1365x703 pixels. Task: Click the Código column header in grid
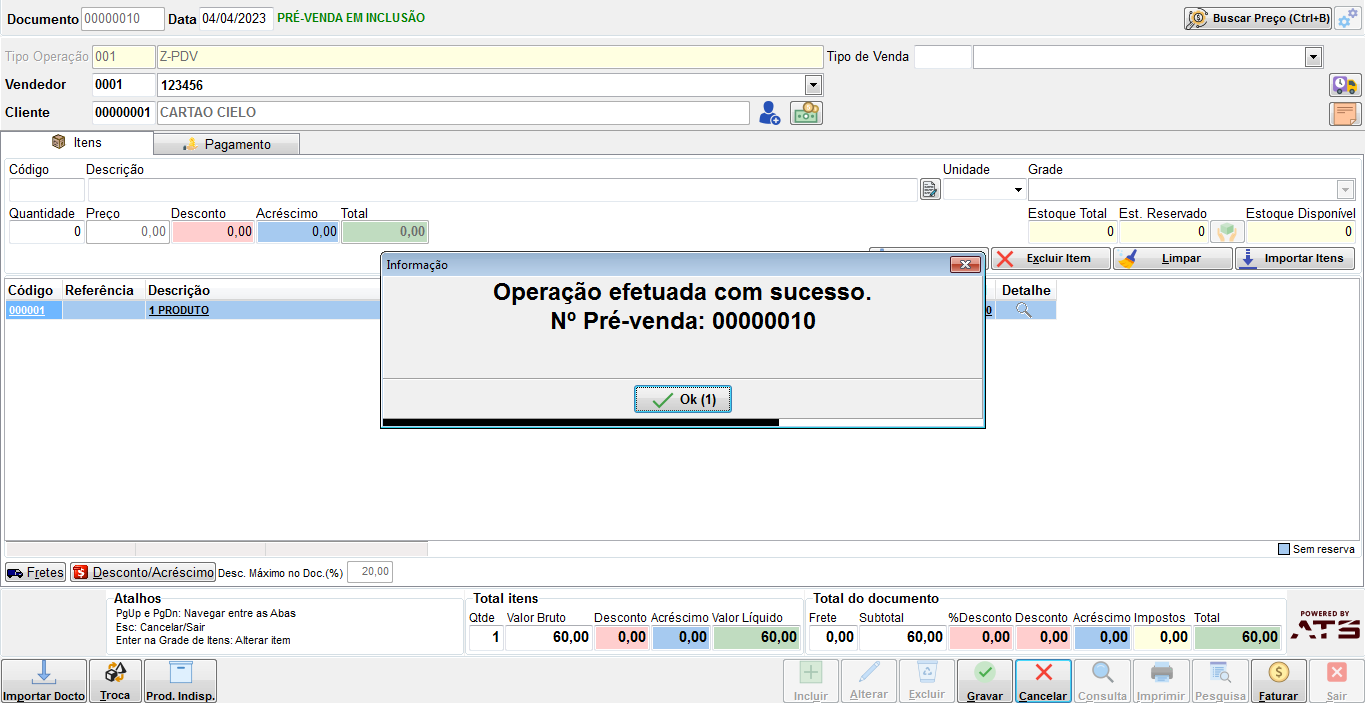(x=31, y=290)
